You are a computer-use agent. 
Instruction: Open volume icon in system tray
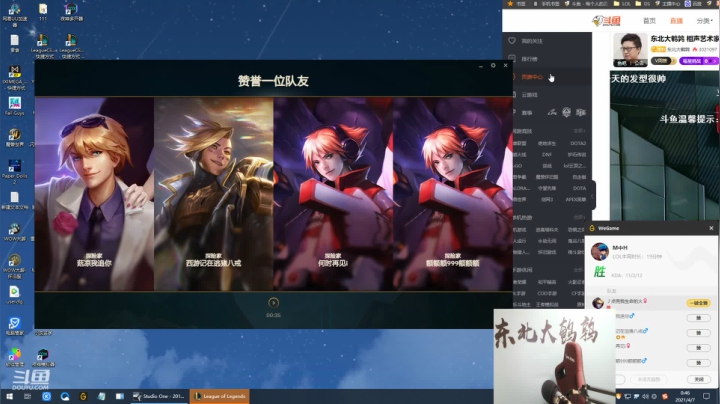pos(646,396)
